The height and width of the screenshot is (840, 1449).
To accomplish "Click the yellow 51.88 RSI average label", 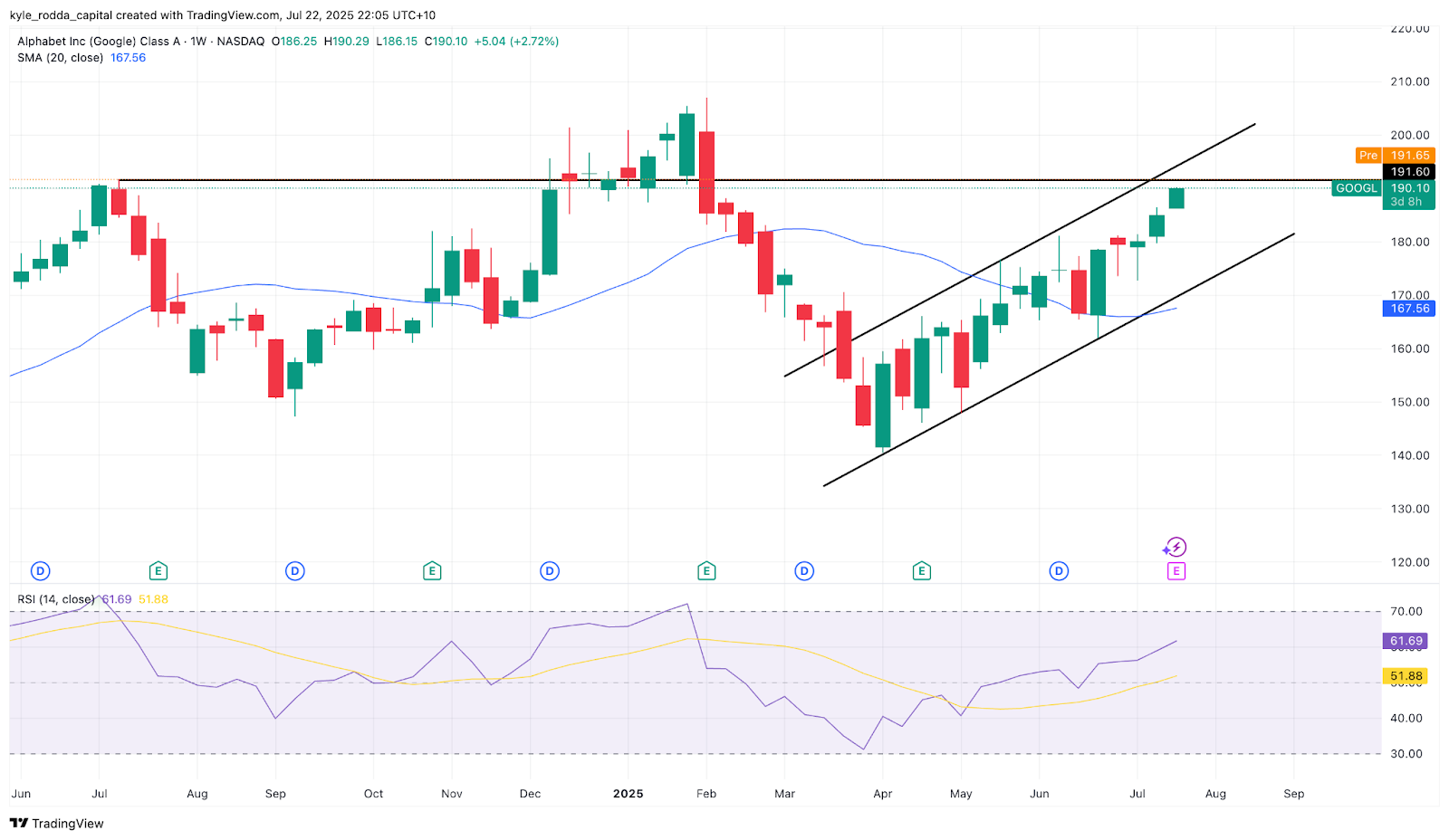I will (1406, 676).
